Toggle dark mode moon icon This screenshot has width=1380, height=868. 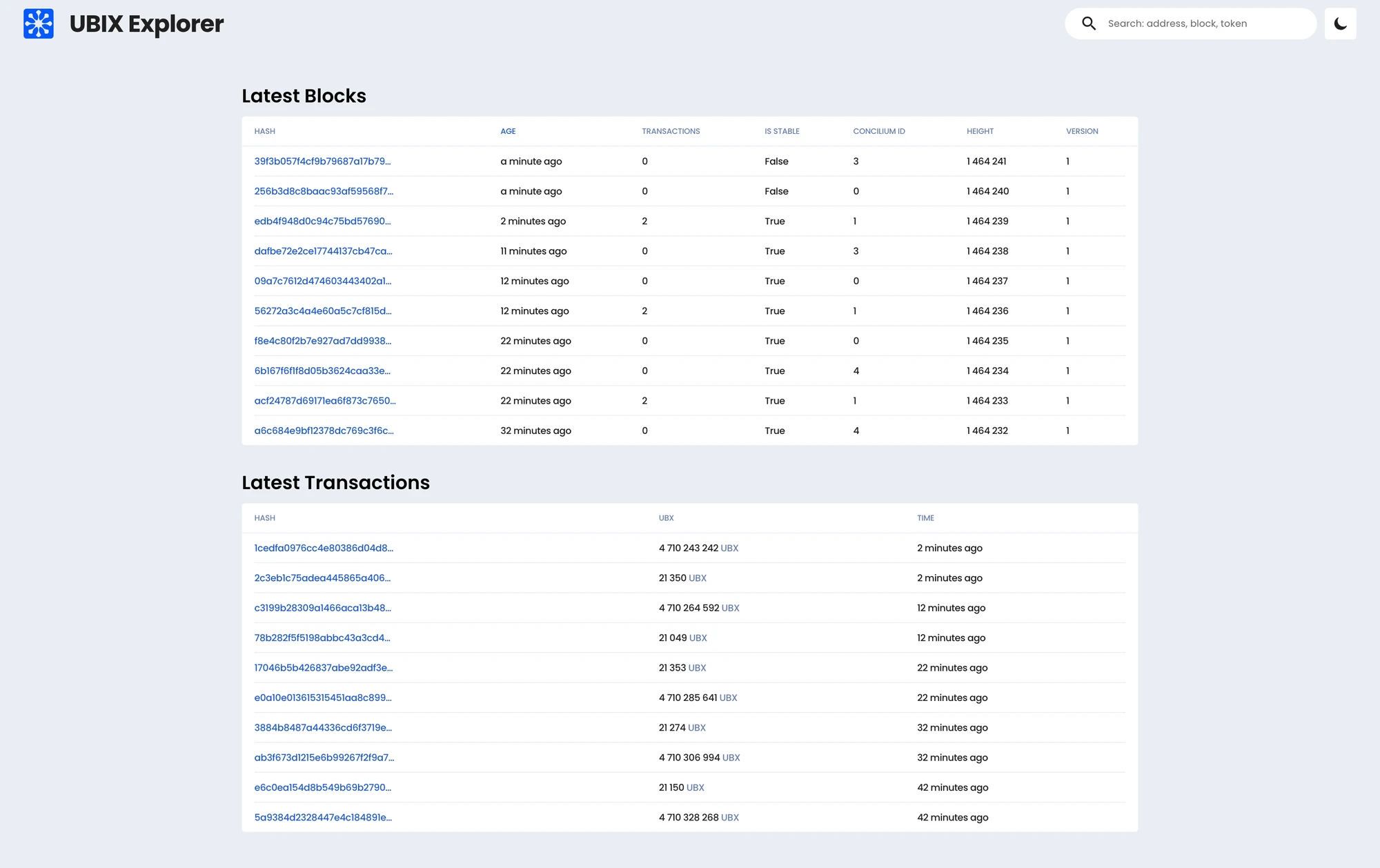pos(1340,23)
